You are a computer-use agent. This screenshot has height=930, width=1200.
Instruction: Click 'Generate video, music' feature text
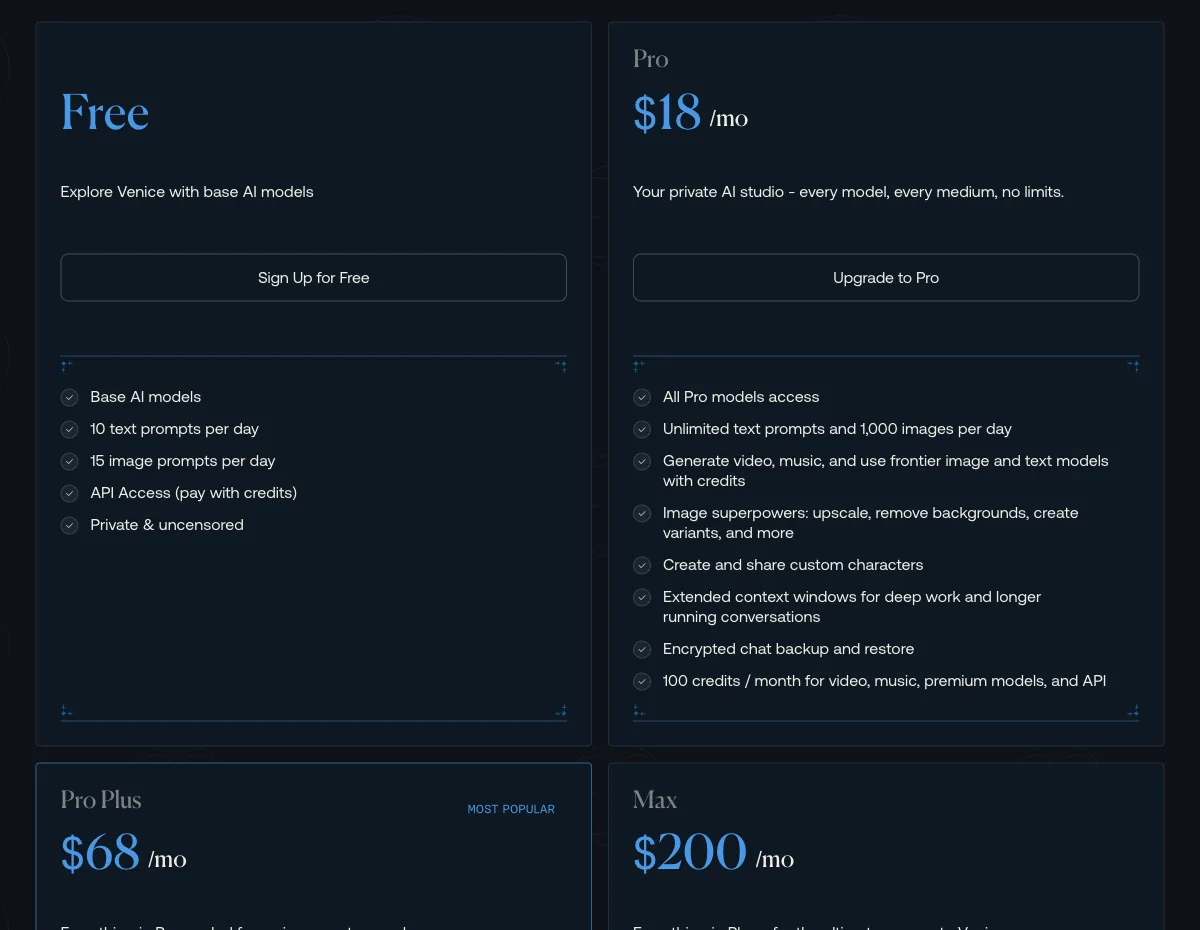point(886,471)
